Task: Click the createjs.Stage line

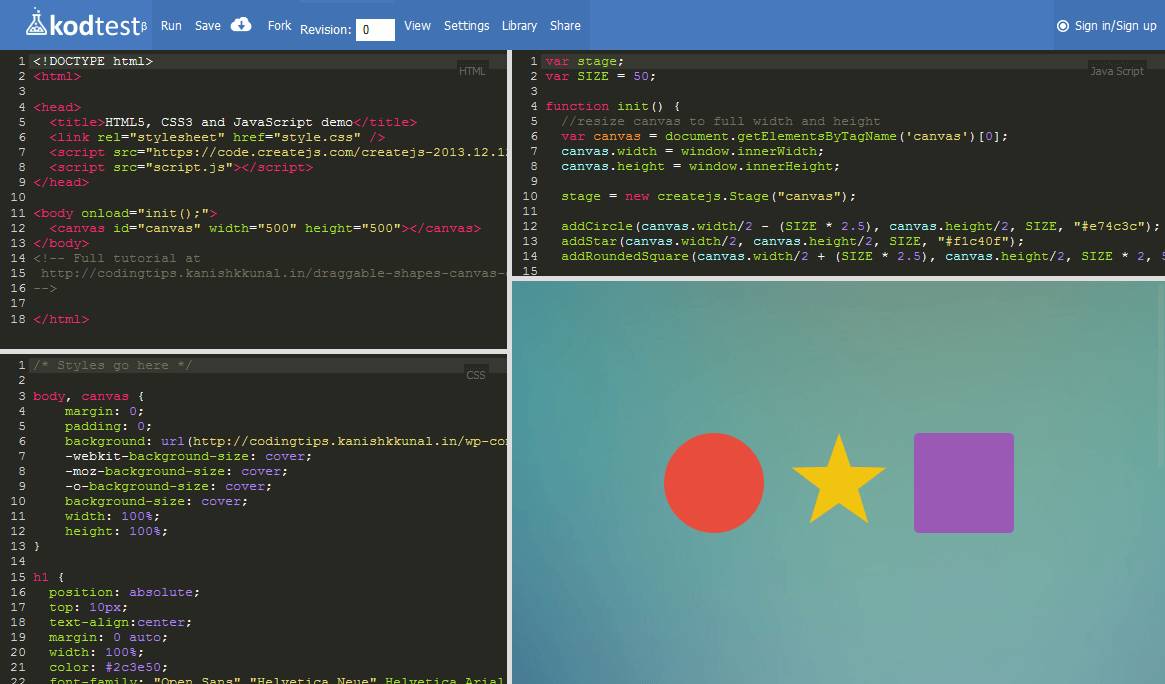Action: pyautogui.click(x=709, y=196)
